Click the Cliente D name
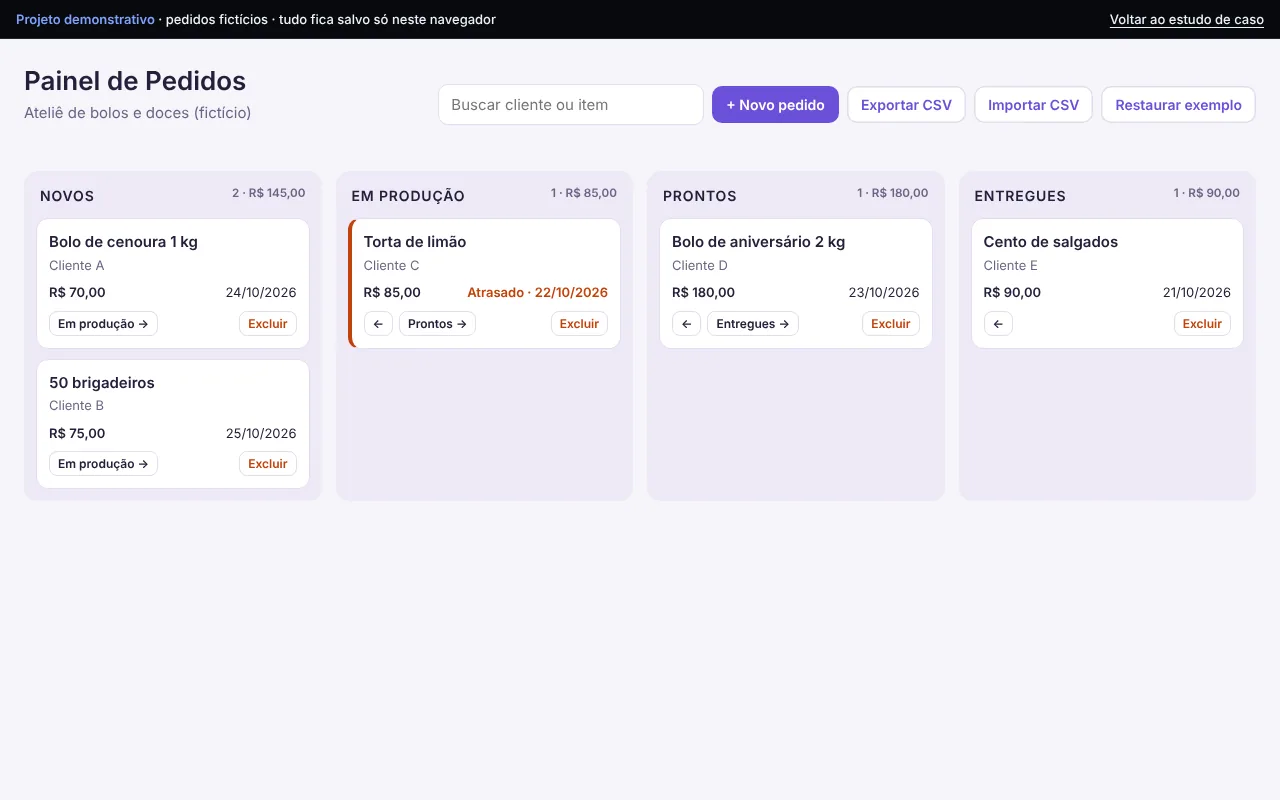 point(700,266)
